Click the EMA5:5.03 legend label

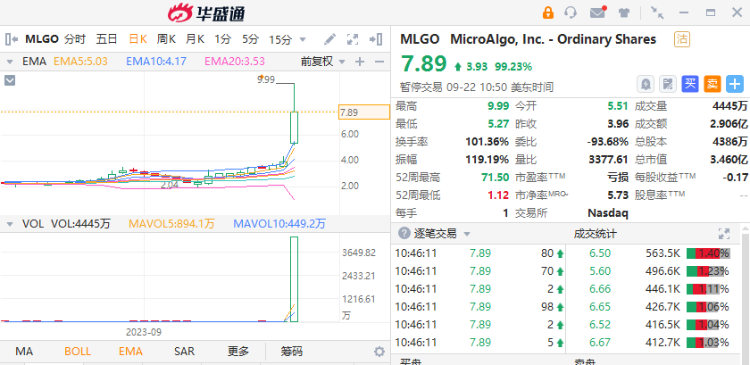(x=80, y=61)
